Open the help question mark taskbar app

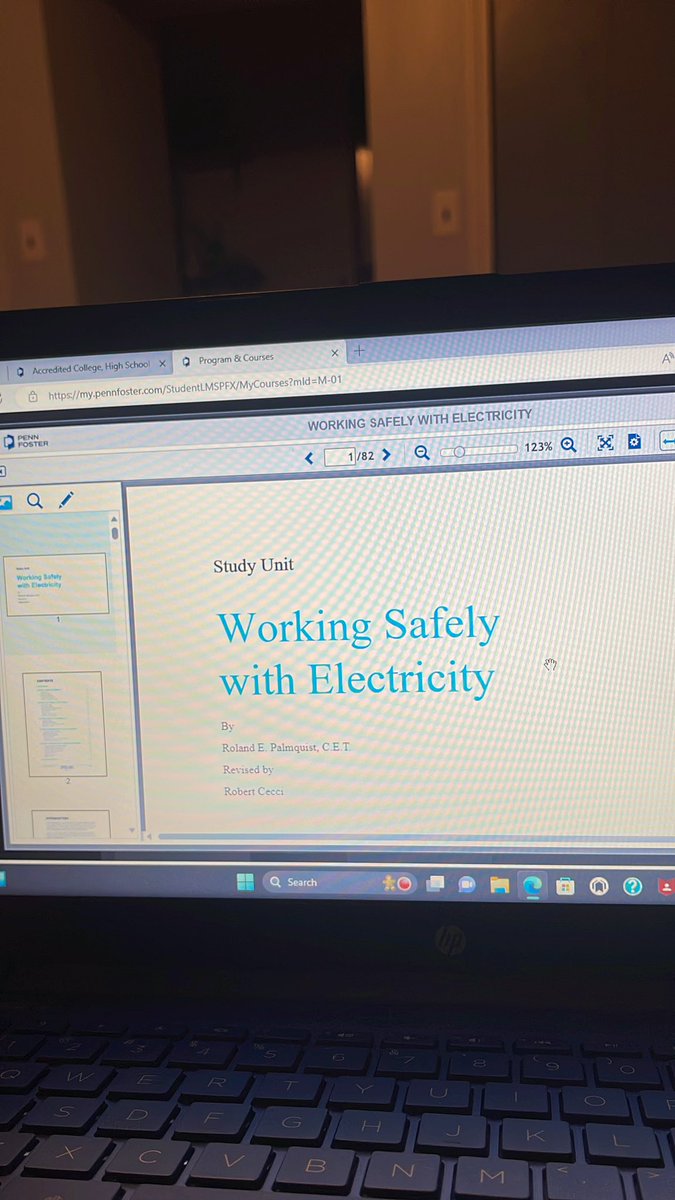(632, 887)
